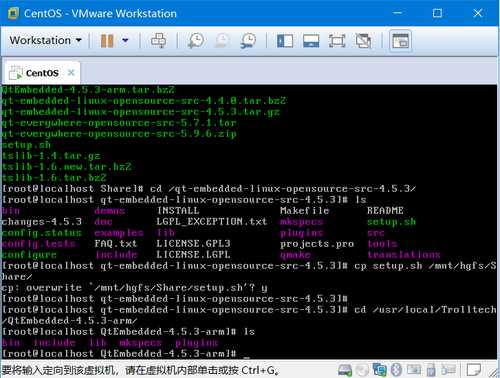Click the hard disk status icon
The width and height of the screenshot is (500, 378).
point(345,370)
